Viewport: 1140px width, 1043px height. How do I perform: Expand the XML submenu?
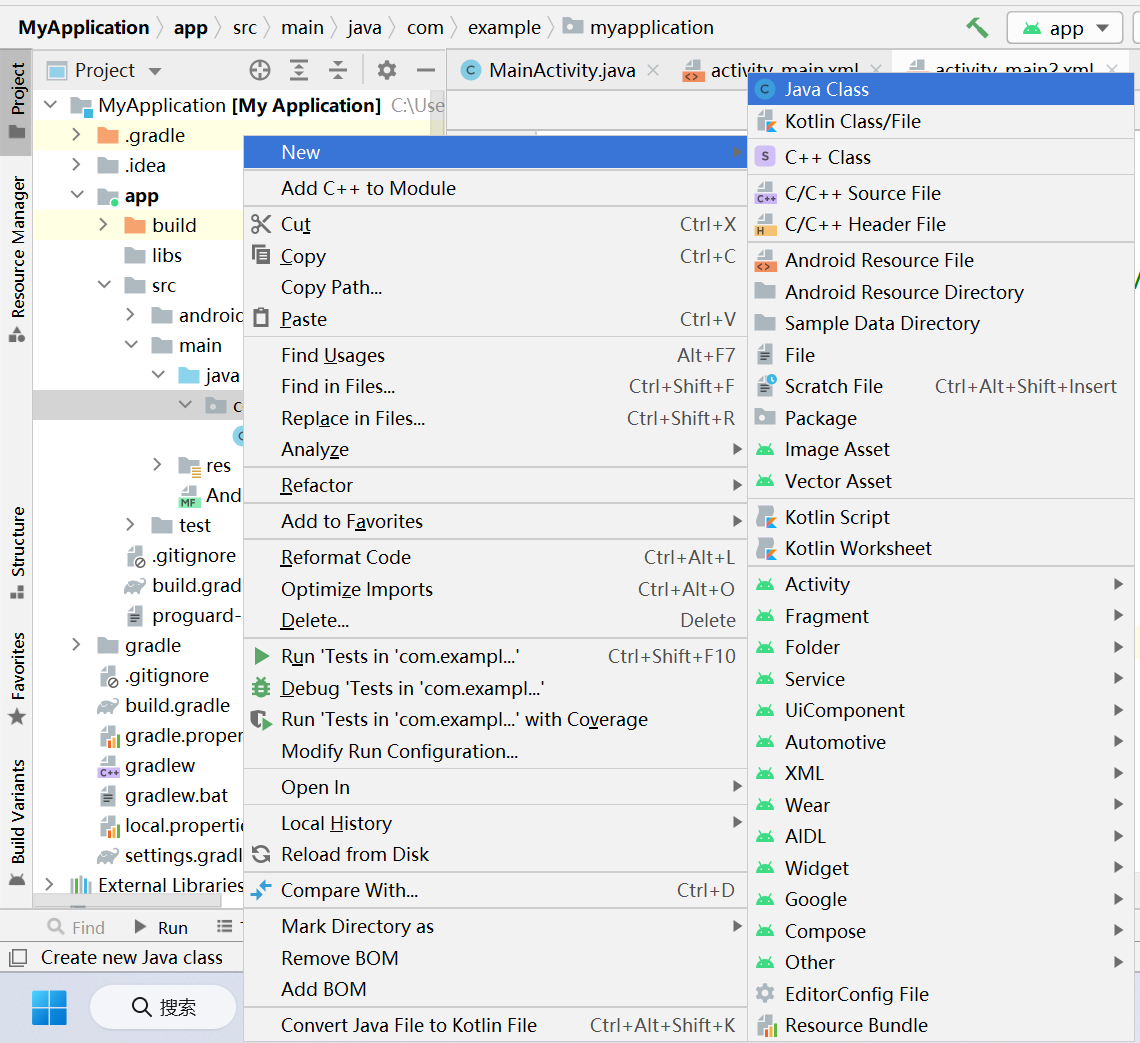[941, 773]
